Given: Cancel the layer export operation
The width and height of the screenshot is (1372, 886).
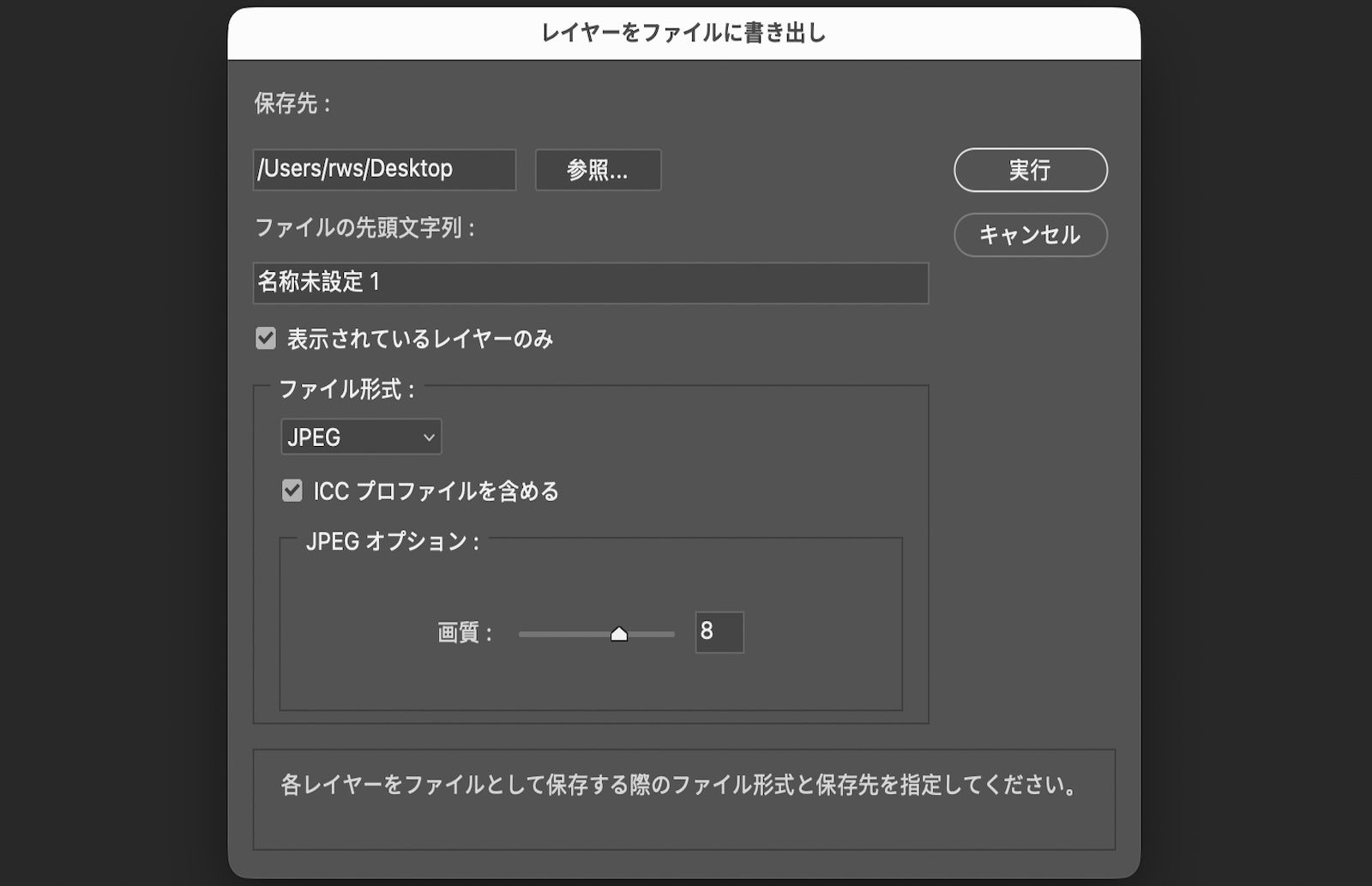Looking at the screenshot, I should (1030, 235).
